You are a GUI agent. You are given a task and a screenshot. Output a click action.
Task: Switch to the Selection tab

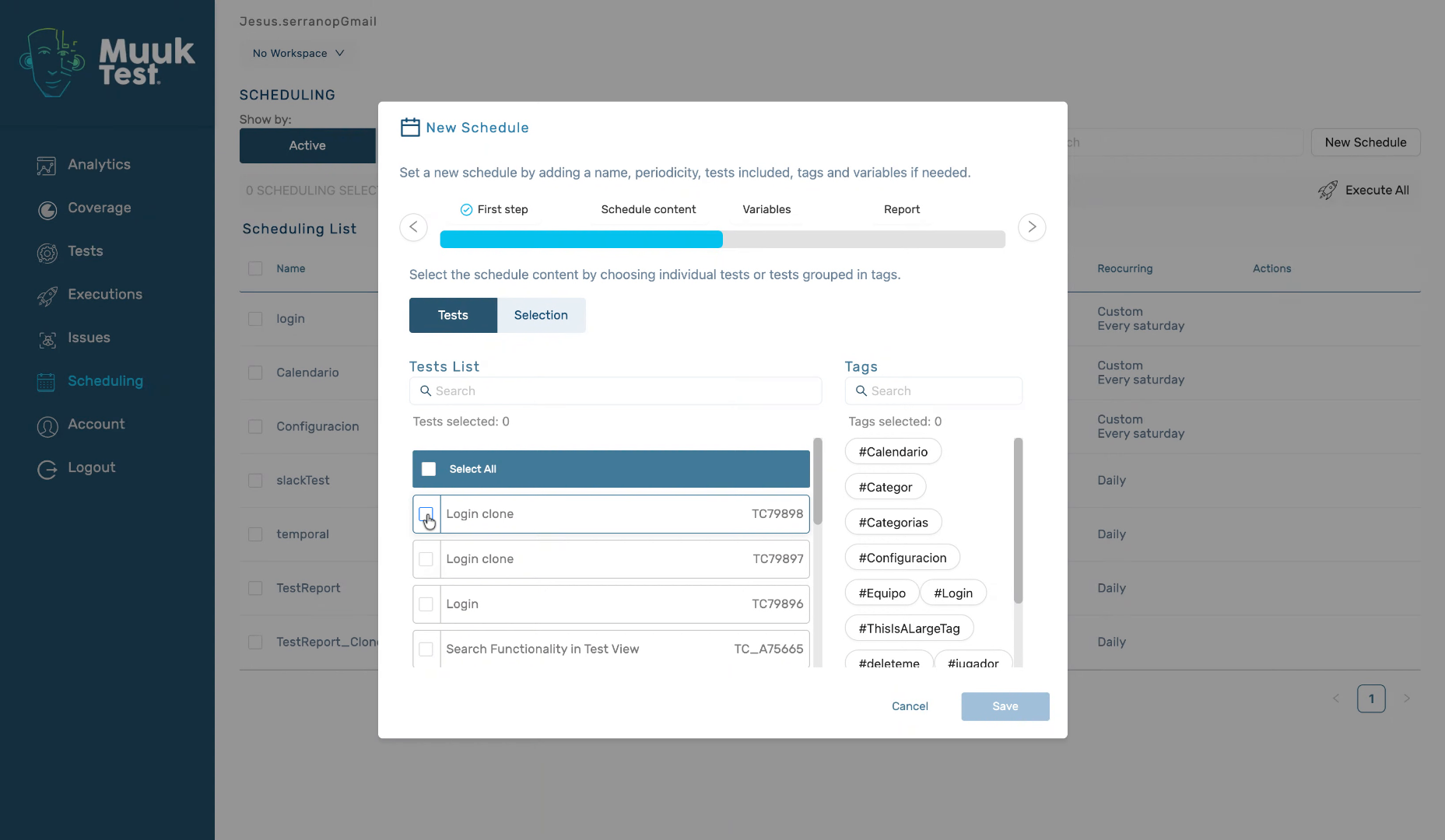(x=541, y=315)
